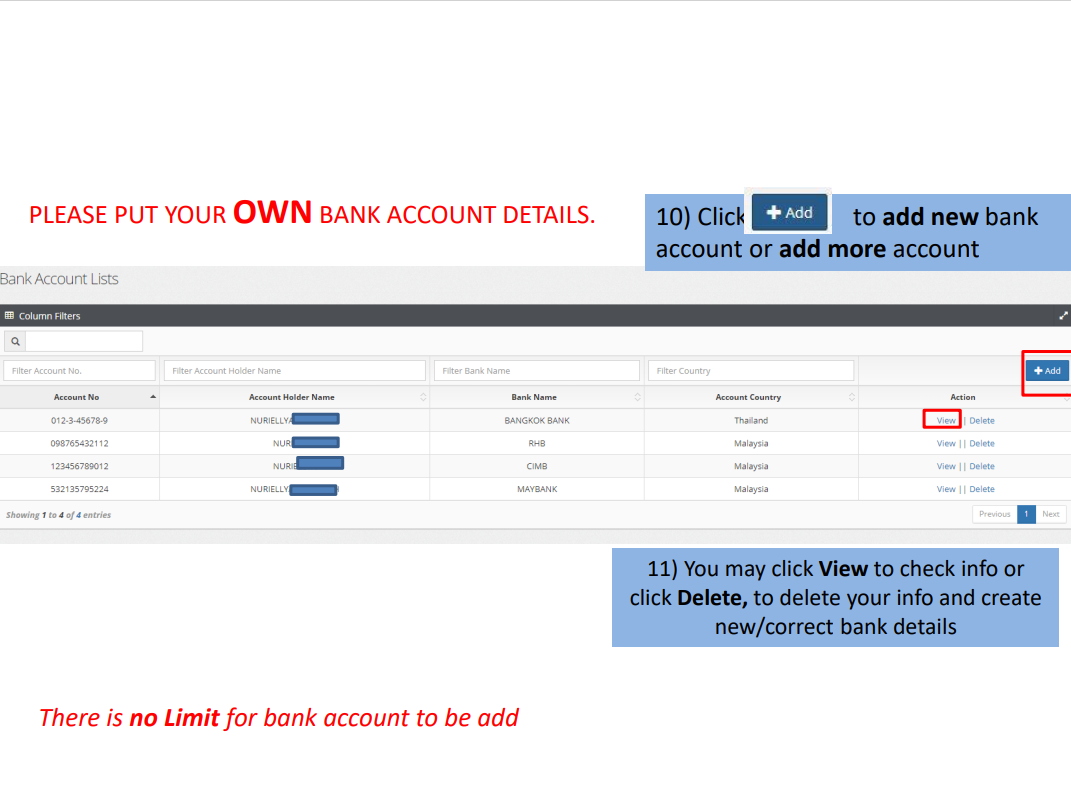
Task: Go to the Next page of entries
Action: [x=1050, y=515]
